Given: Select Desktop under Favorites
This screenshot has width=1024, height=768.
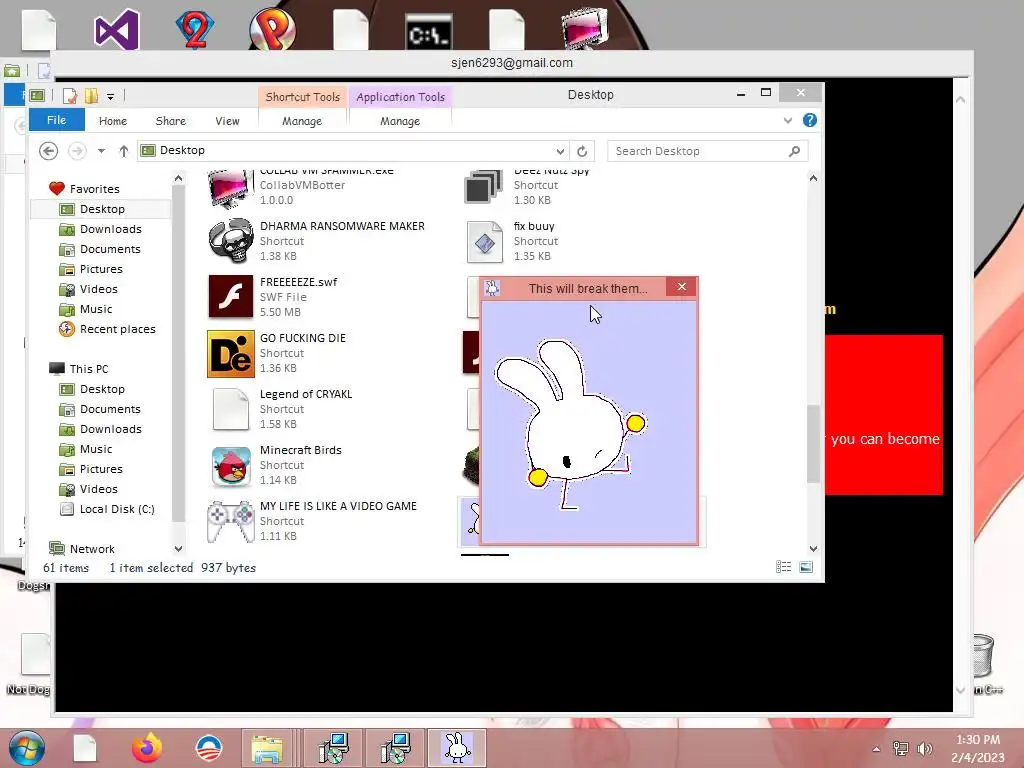Looking at the screenshot, I should pos(101,209).
